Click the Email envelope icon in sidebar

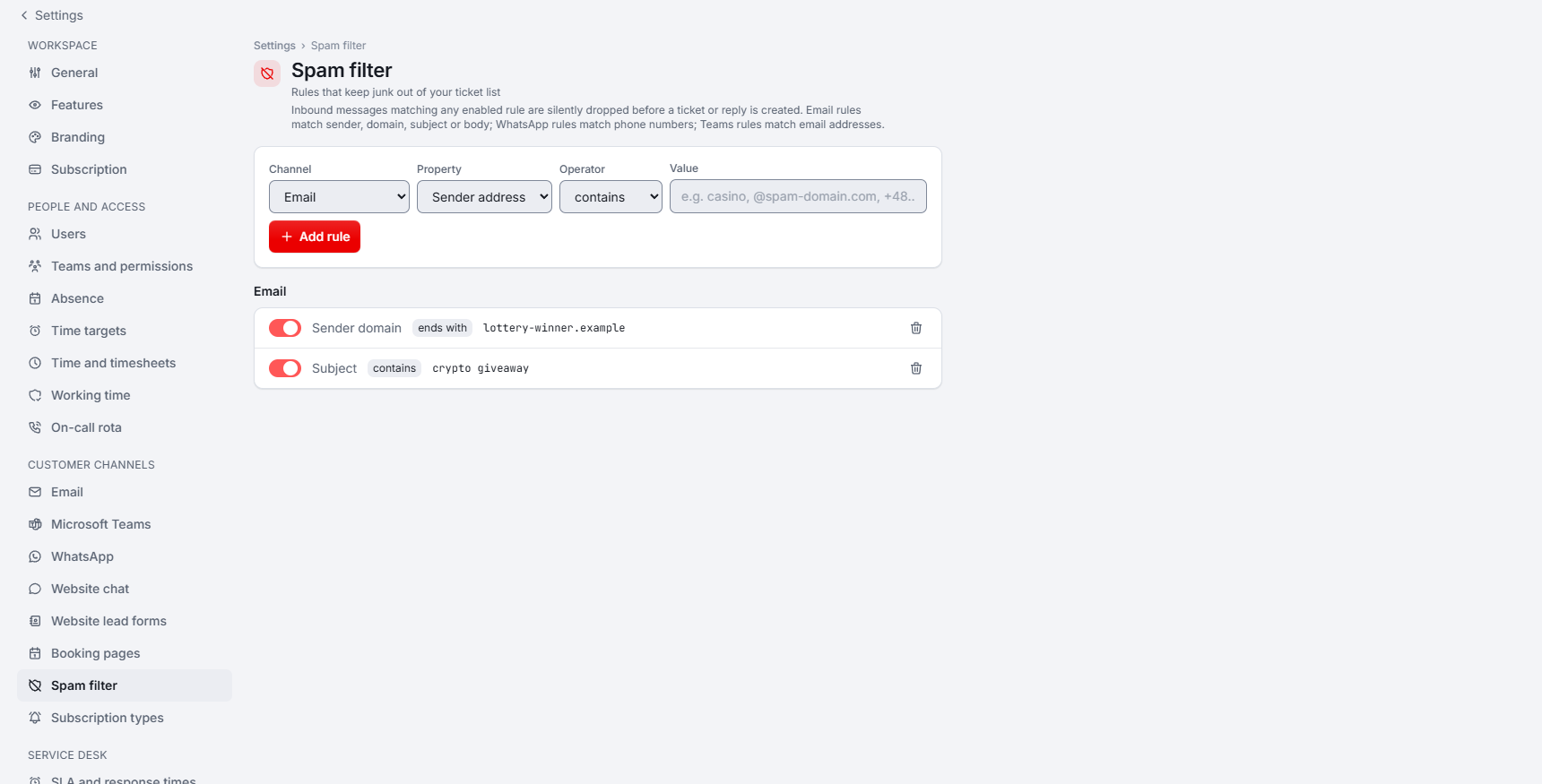tap(35, 492)
